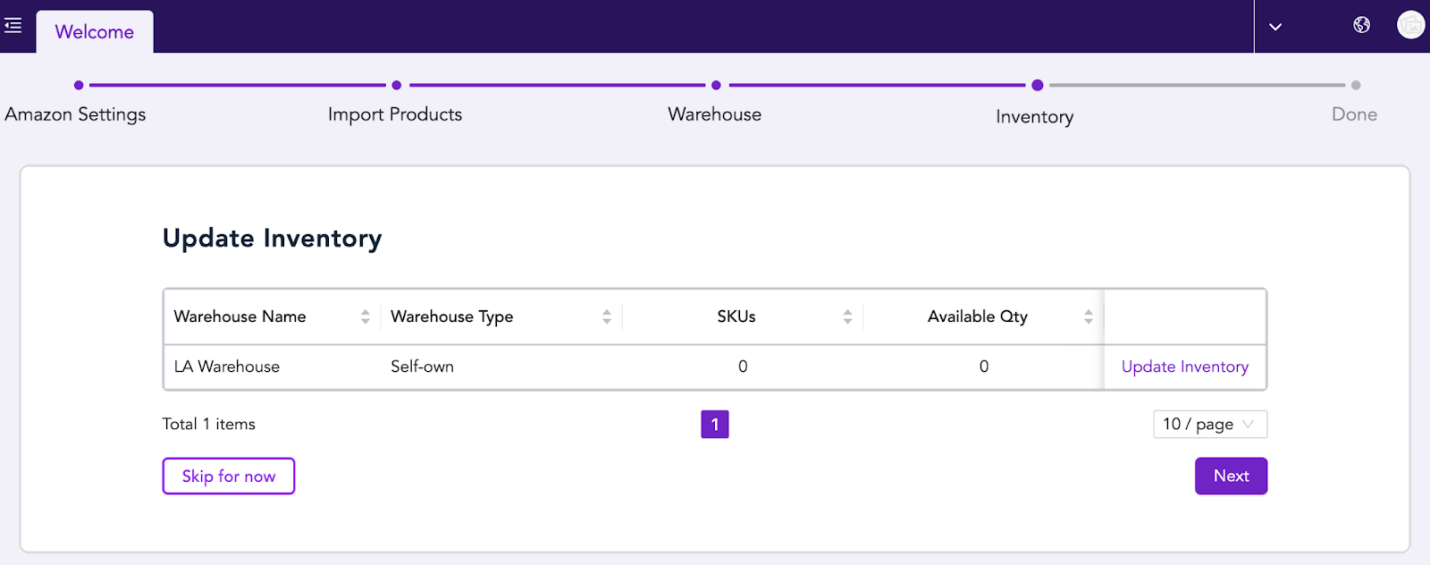The width and height of the screenshot is (1430, 565).
Task: Expand the top-right chevron dropdown
Action: pos(1275,27)
